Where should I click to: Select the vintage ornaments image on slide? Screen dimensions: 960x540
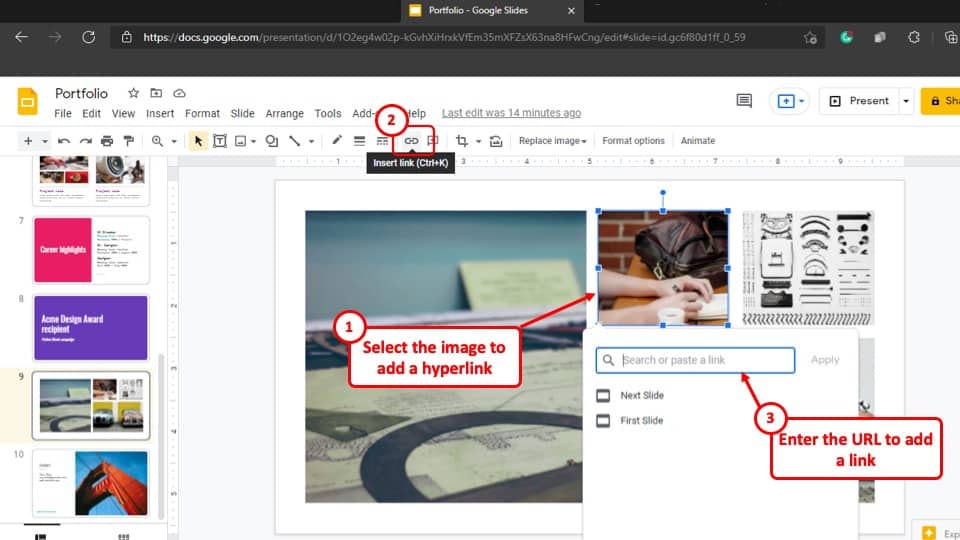click(808, 268)
